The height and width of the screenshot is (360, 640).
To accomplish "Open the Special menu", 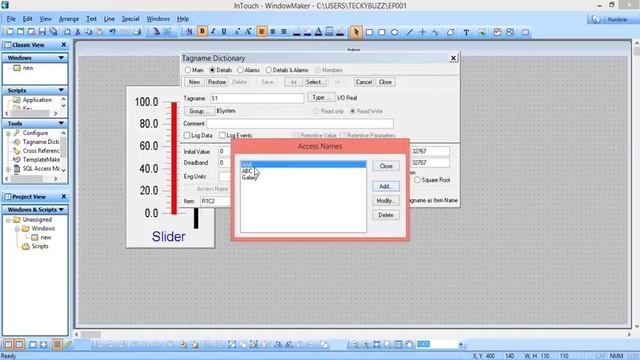I will pyautogui.click(x=131, y=19).
